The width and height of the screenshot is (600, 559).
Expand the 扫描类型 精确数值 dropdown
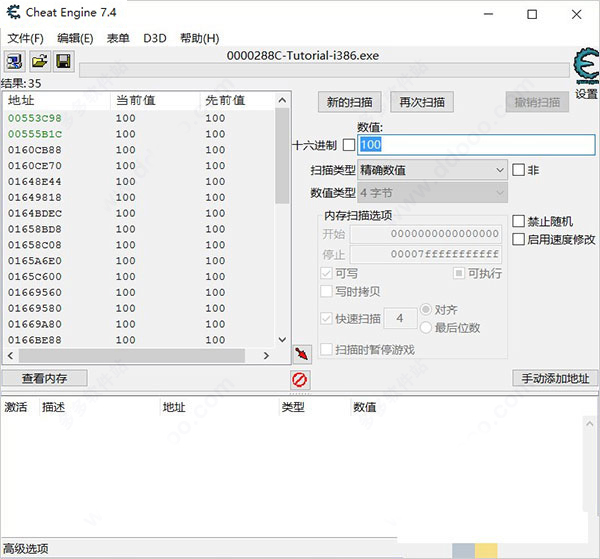[432, 170]
